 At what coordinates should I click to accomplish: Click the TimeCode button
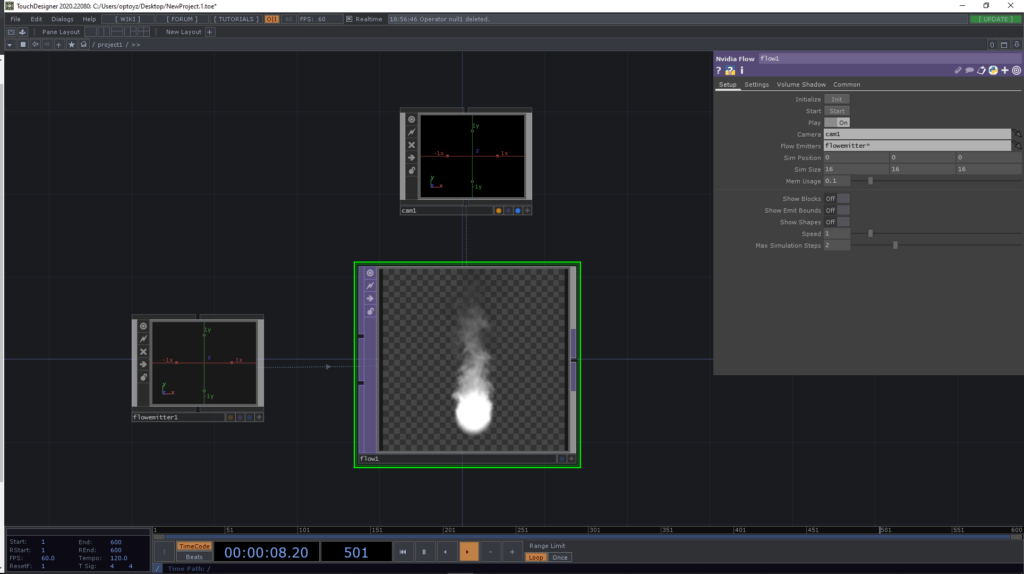pos(194,546)
